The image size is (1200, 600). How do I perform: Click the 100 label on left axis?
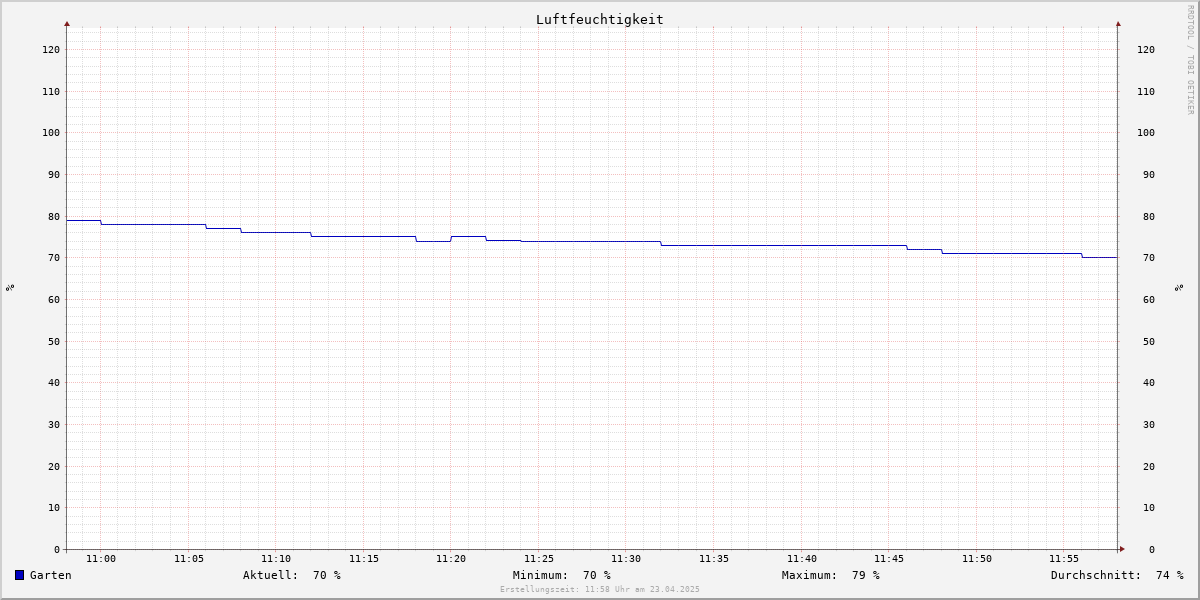pyautogui.click(x=51, y=132)
